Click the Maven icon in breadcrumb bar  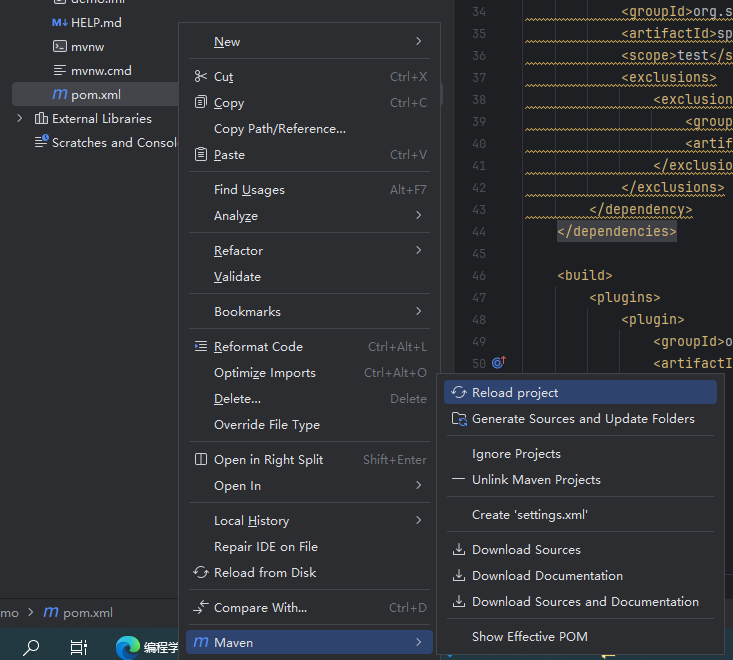50,612
